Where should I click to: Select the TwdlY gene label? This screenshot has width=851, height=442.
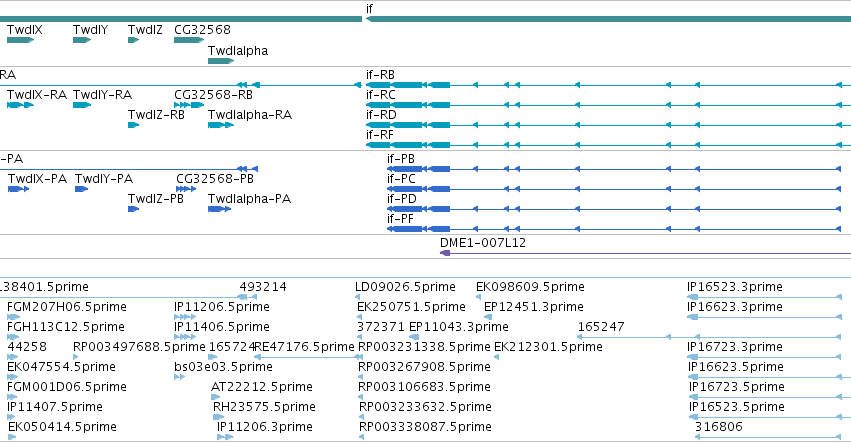[90, 30]
